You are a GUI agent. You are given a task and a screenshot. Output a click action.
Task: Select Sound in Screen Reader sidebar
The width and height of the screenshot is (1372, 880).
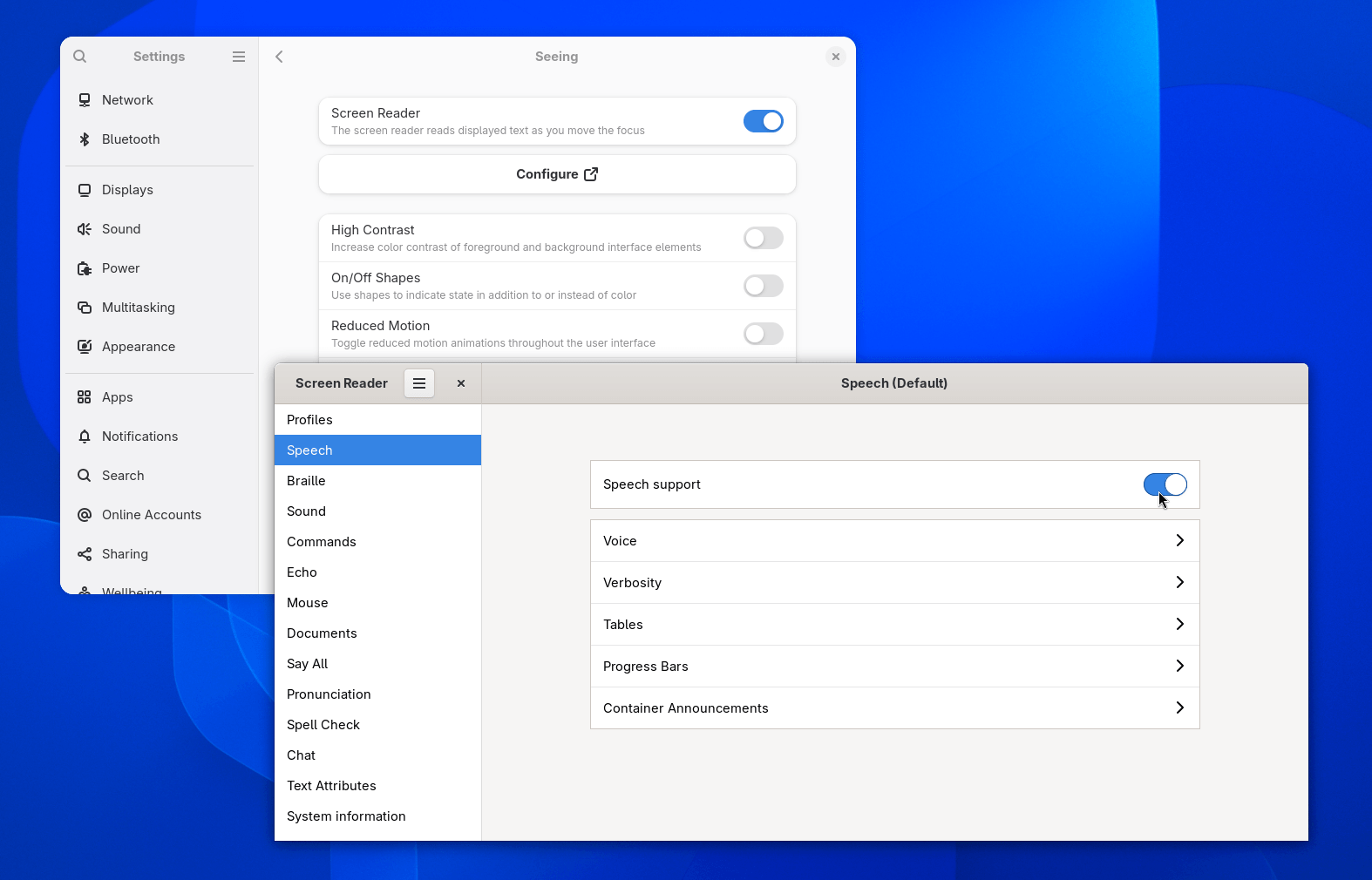click(377, 511)
